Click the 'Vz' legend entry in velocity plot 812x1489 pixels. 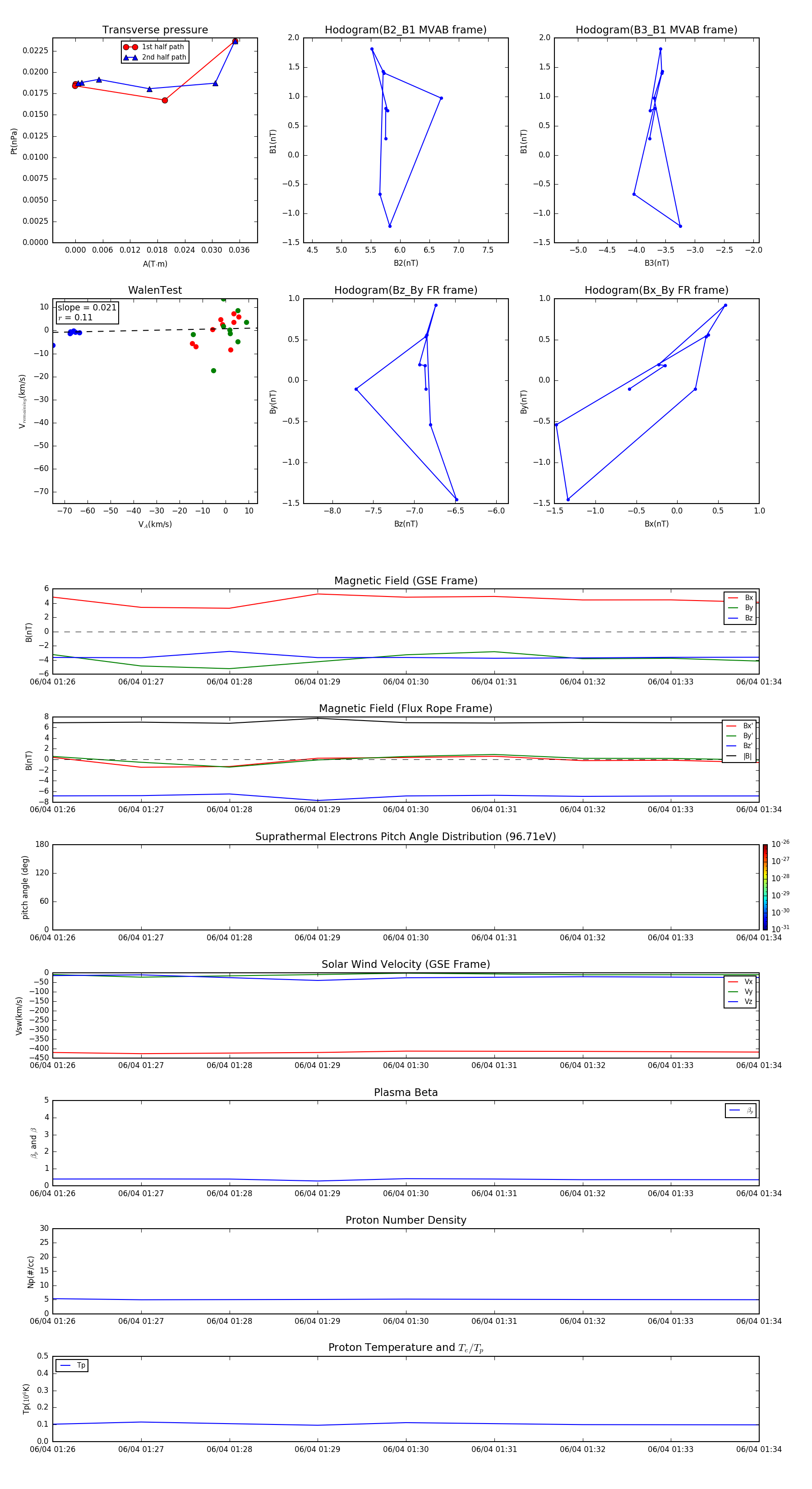[740, 1002]
